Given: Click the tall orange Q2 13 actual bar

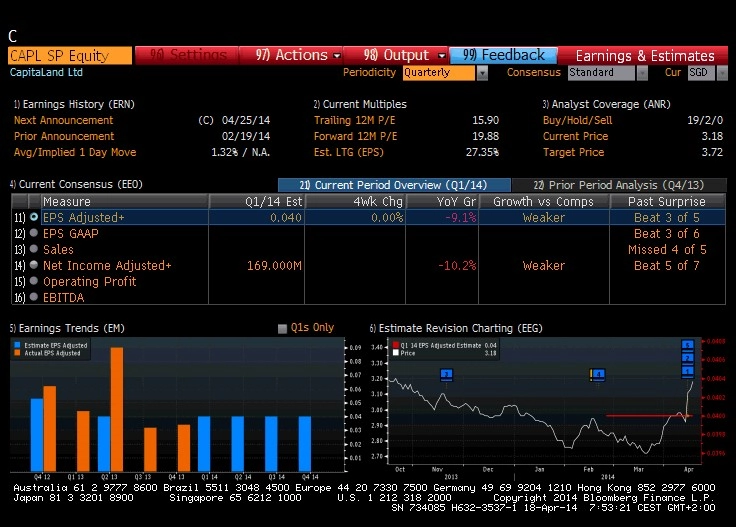Looking at the screenshot, I should [x=117, y=409].
